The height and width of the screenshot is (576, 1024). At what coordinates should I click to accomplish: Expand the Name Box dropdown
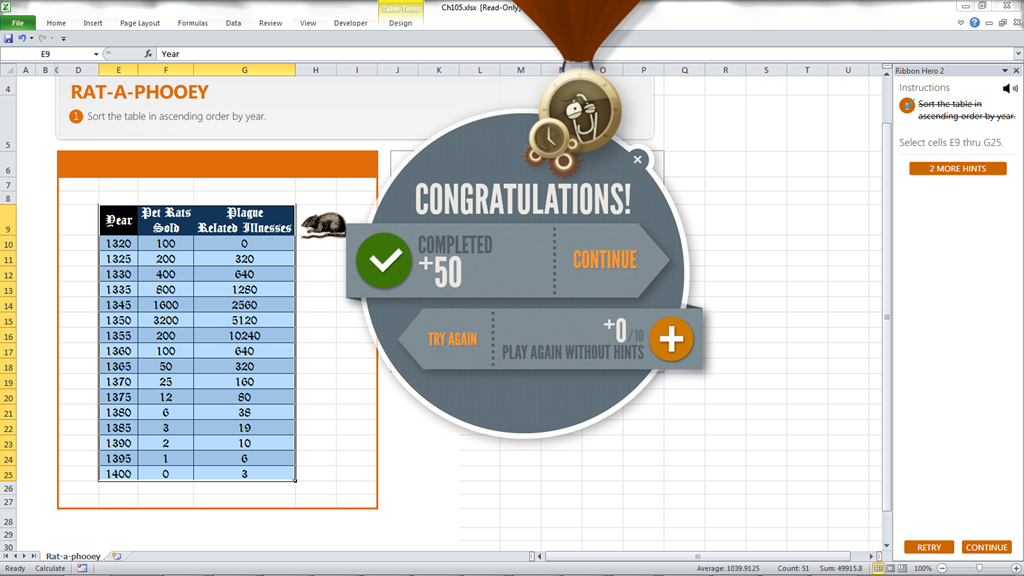(97, 54)
